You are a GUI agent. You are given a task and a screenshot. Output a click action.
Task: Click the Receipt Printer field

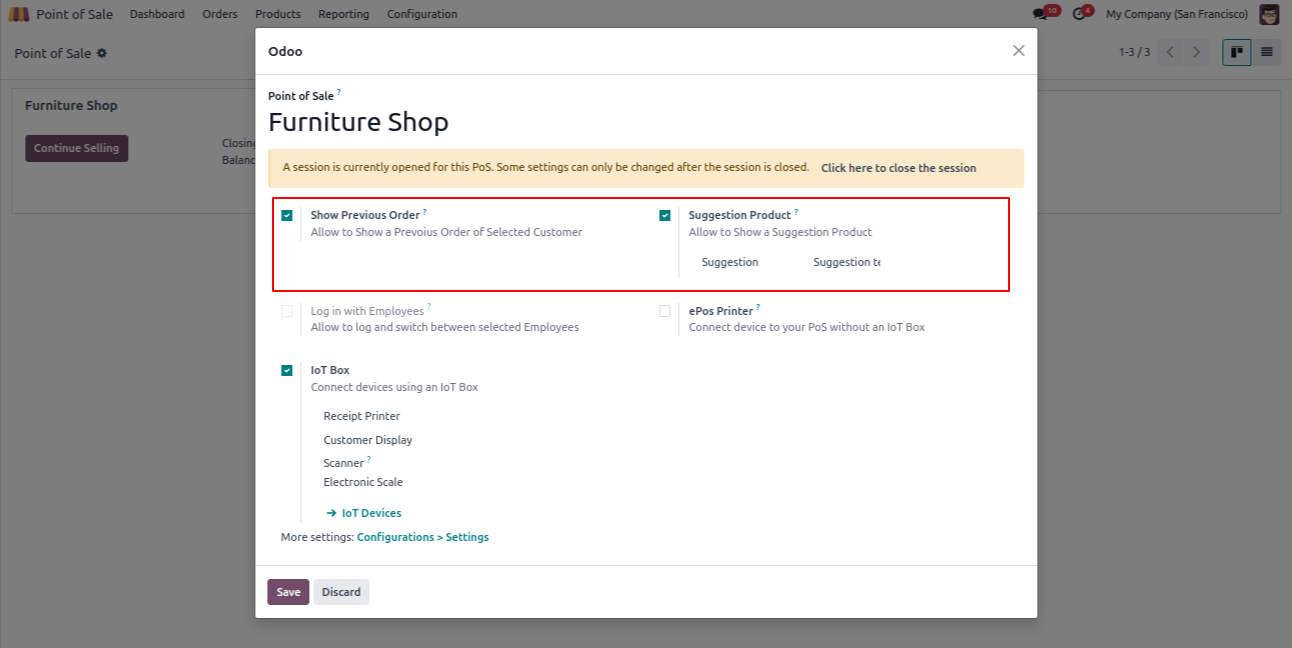(362, 416)
